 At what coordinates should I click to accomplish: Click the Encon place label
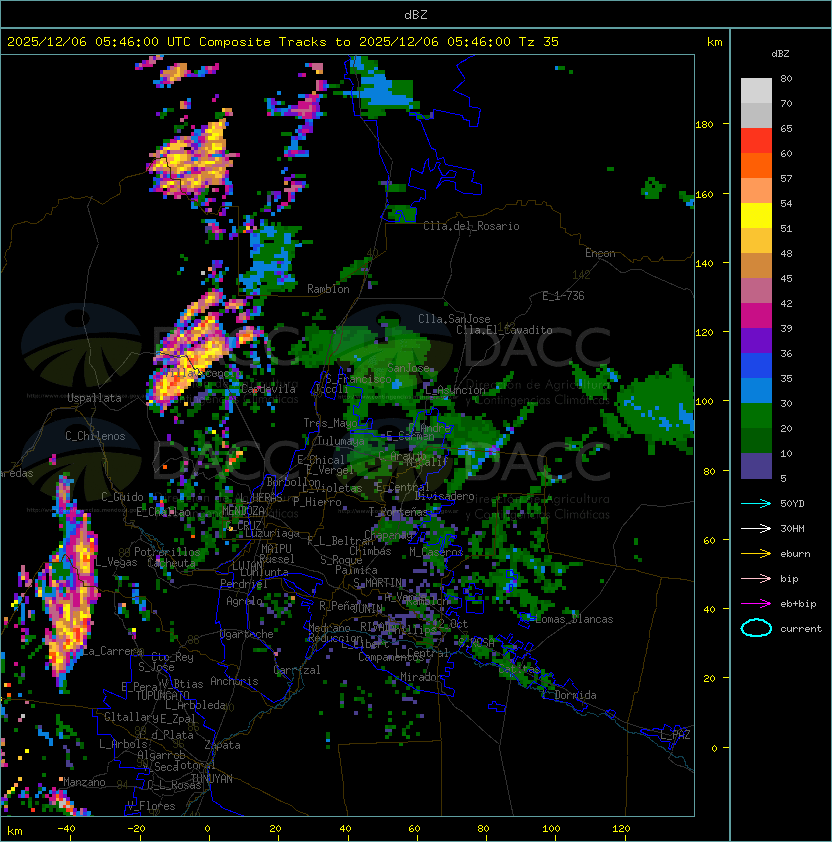tap(600, 253)
